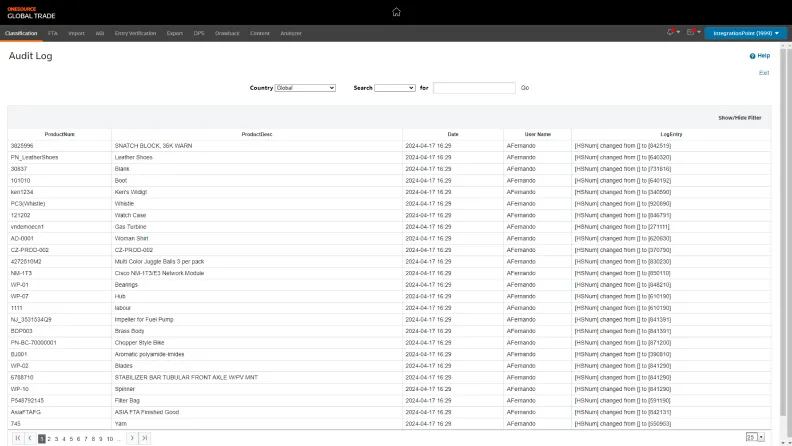Viewport: 792px width, 446px height.
Task: Jump to last page arrow
Action: (x=145, y=438)
